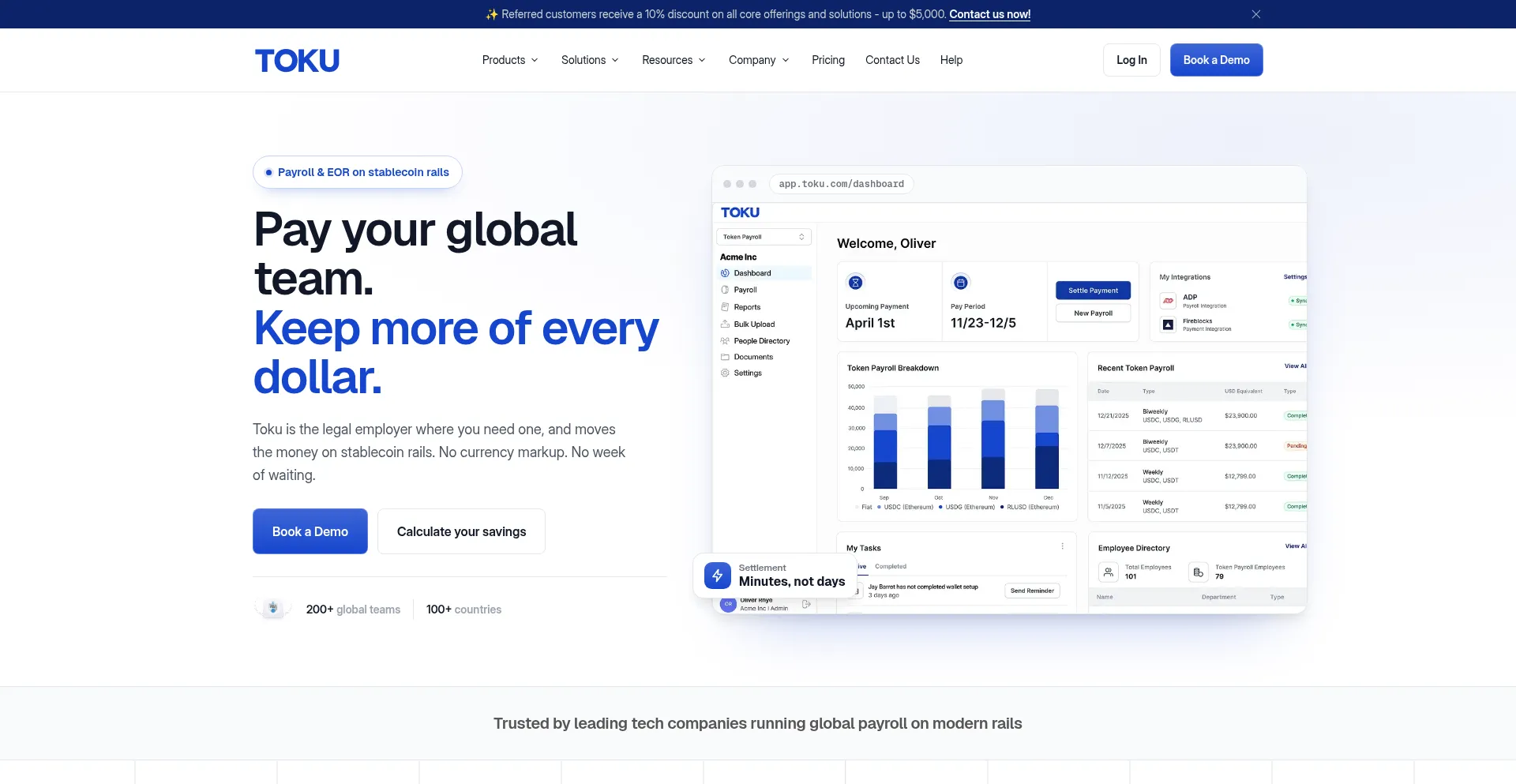Click the 'April 1st' upcoming payment value

pyautogui.click(x=870, y=323)
